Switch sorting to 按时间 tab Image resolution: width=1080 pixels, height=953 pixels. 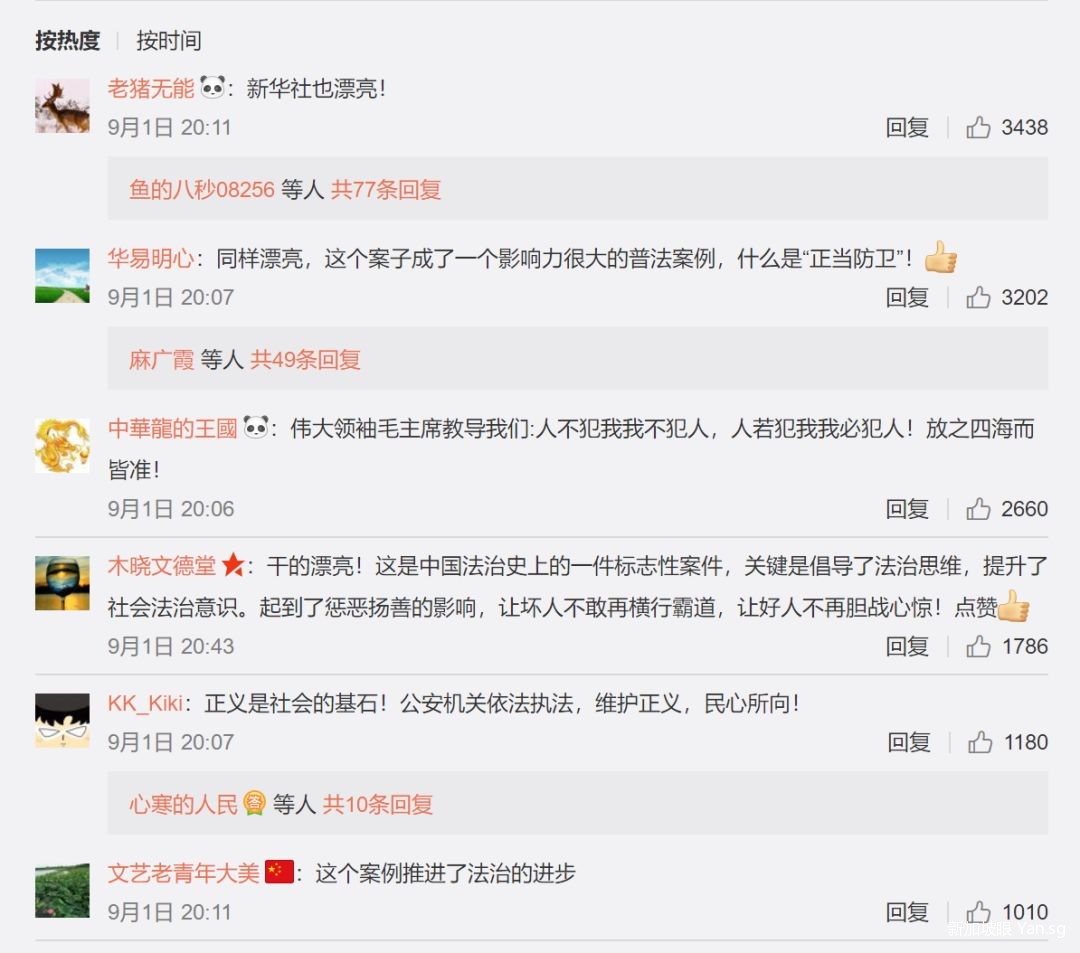[x=169, y=41]
